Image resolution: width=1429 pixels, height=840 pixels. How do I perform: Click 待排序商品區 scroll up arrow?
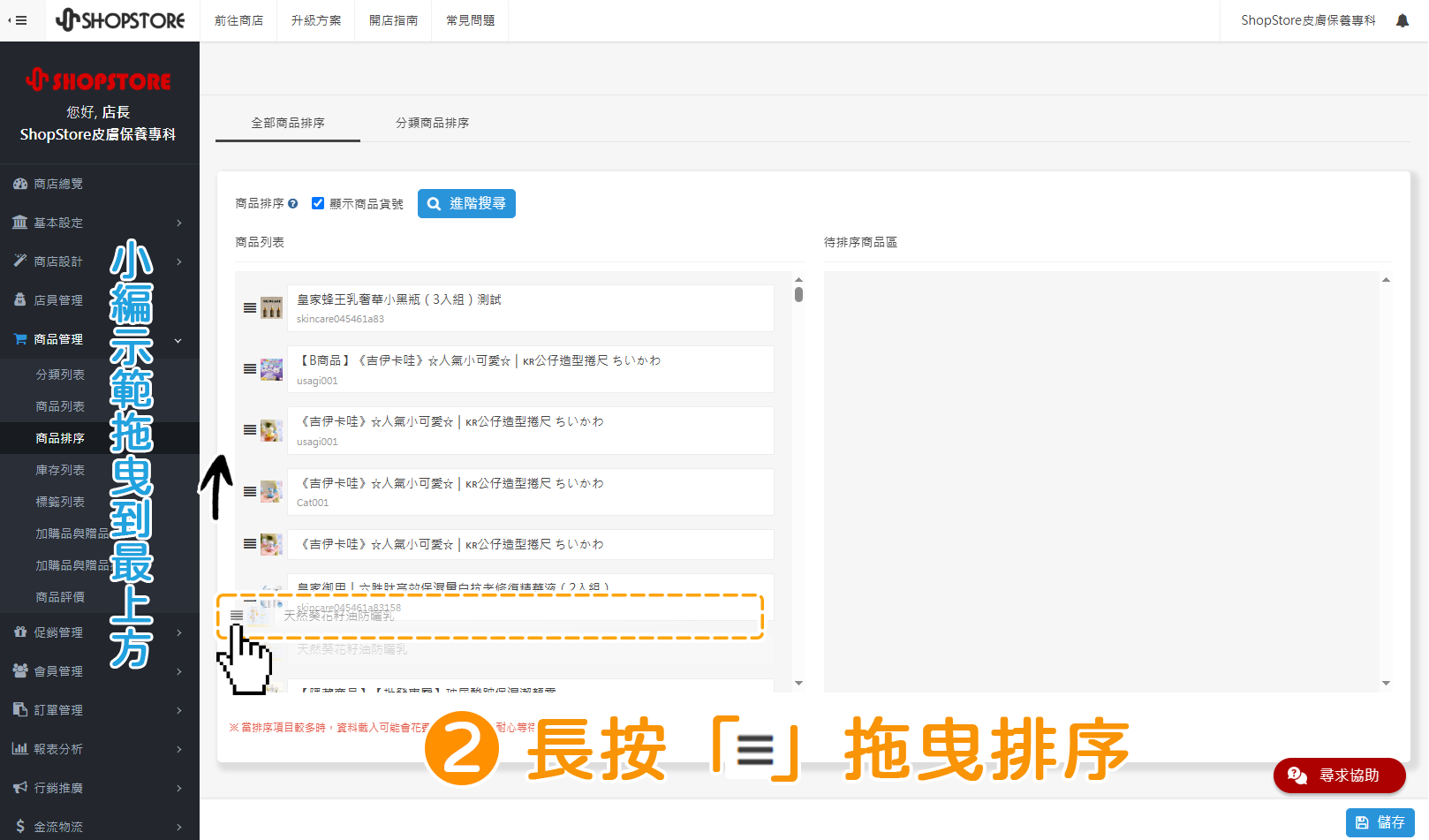click(x=1386, y=280)
